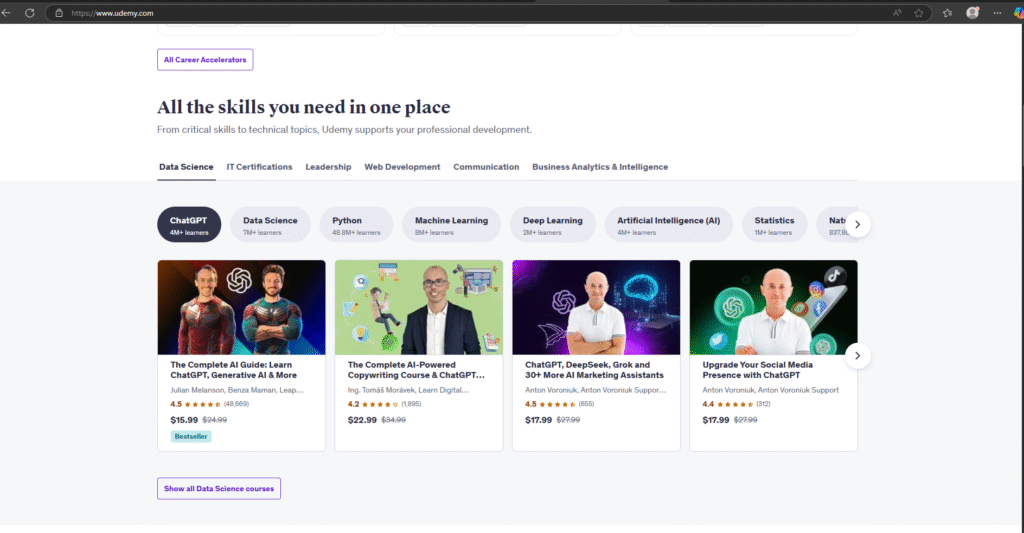The height and width of the screenshot is (533, 1024).
Task: Open The Complete AI Guide course thumbnail
Action: coord(241,307)
